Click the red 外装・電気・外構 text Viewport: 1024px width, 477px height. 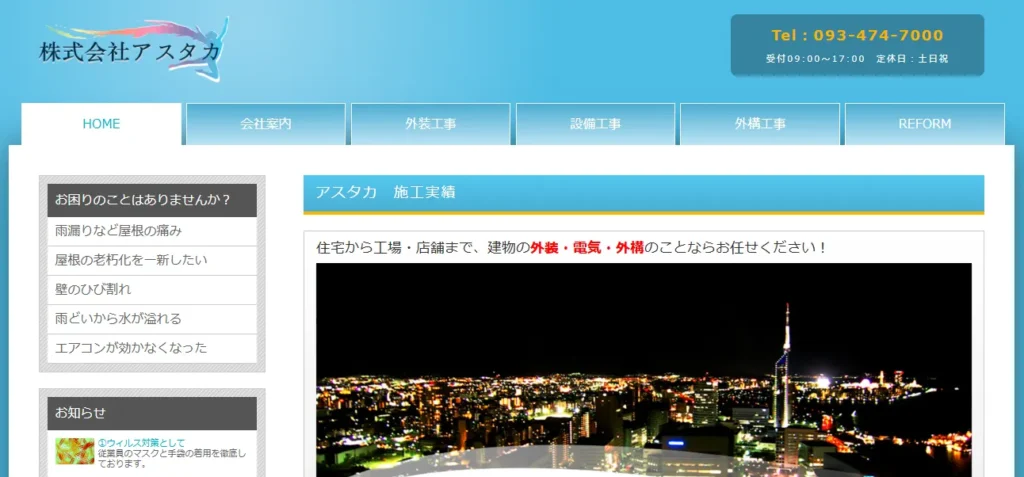click(x=587, y=247)
